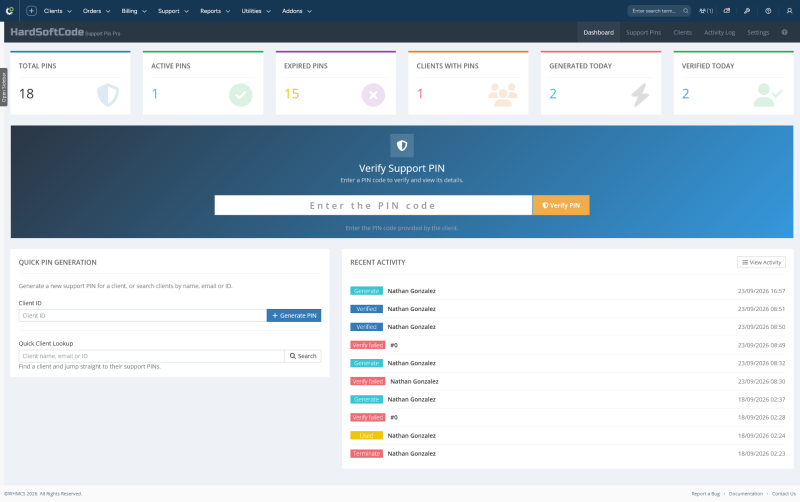Image resolution: width=800 pixels, height=502 pixels.
Task: Click Nathan Gonzalez in the 08:30 Verify failed row
Action: (x=414, y=382)
